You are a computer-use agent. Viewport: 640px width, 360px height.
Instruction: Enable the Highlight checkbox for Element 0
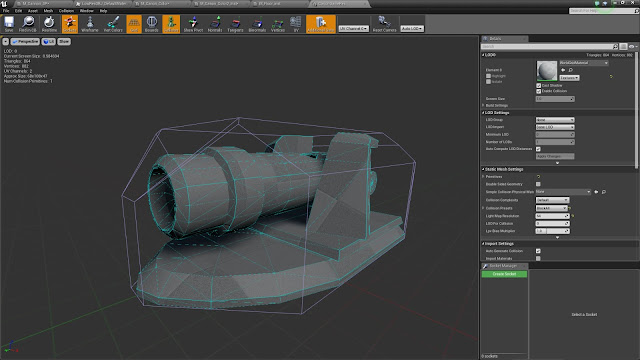tap(488, 76)
